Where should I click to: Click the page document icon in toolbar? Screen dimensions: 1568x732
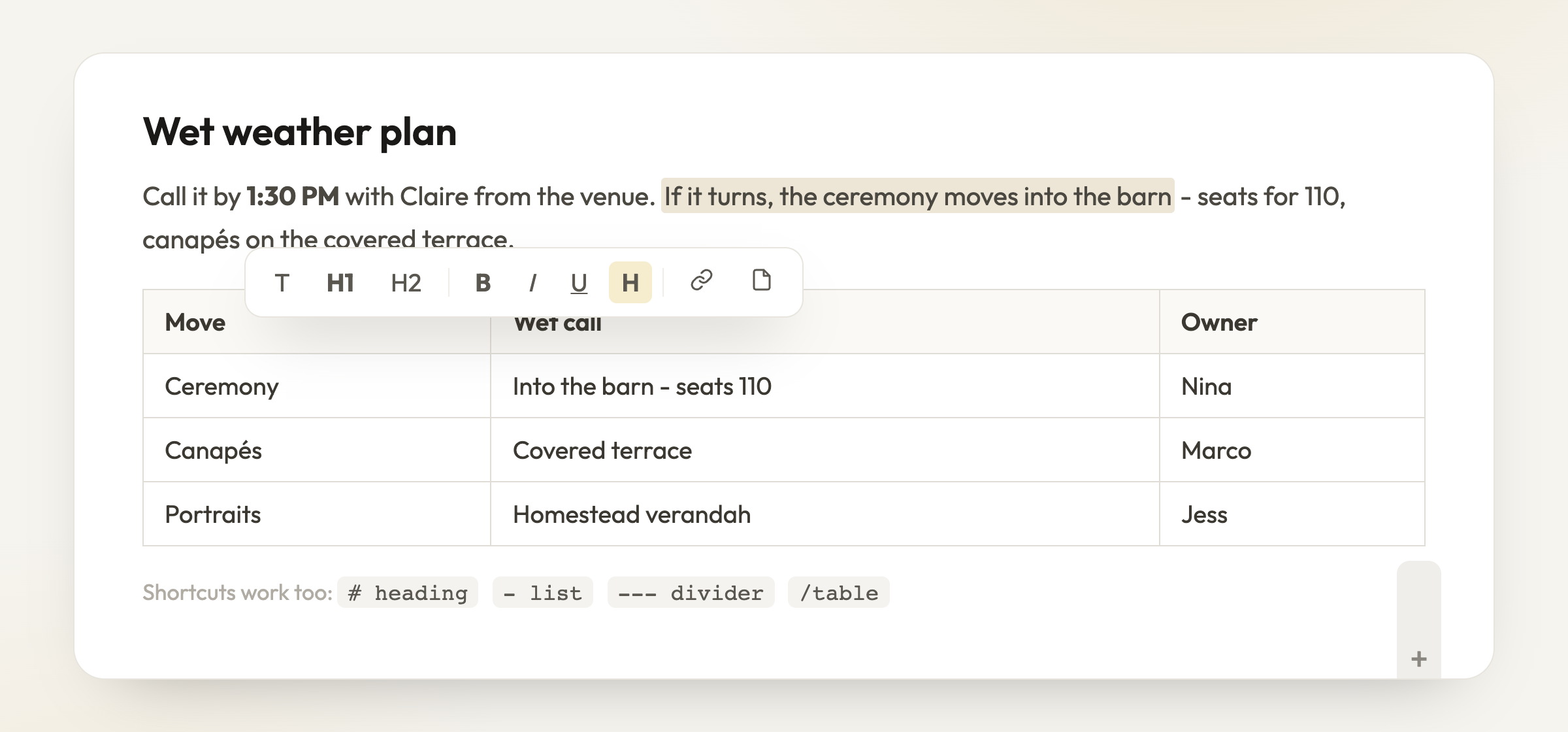761,281
